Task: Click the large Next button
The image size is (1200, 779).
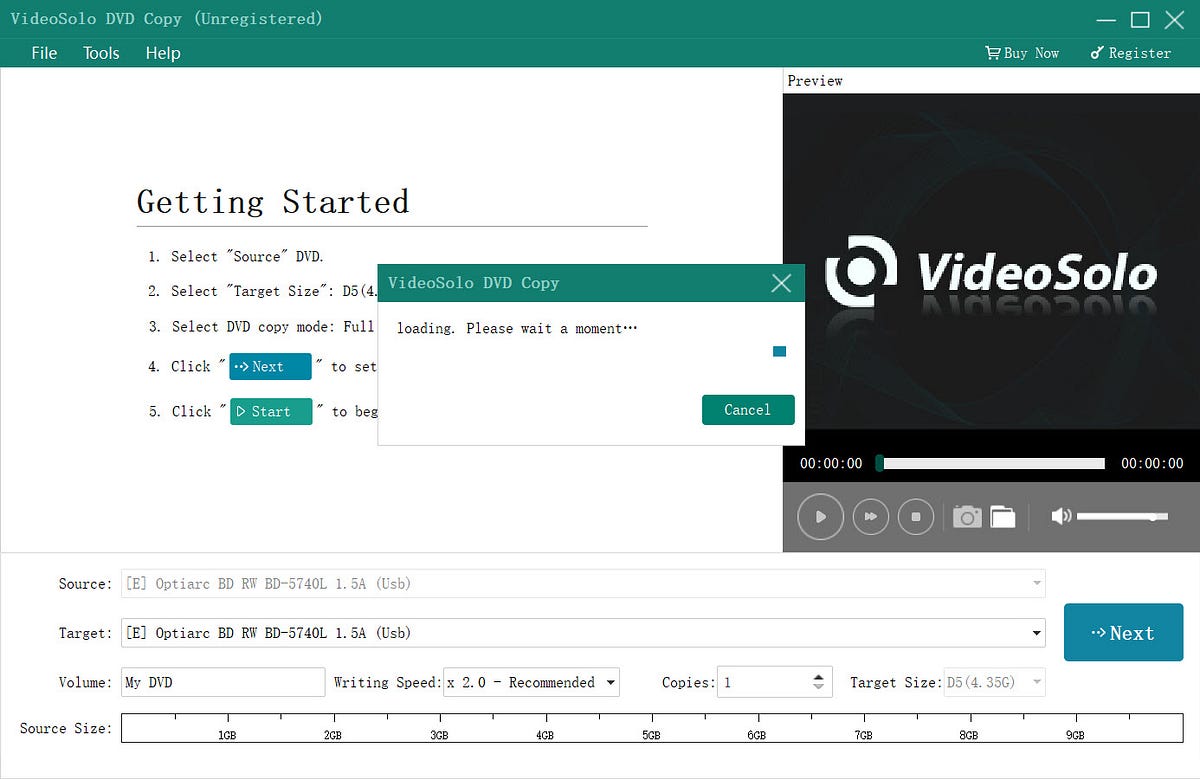Action: tap(1123, 632)
